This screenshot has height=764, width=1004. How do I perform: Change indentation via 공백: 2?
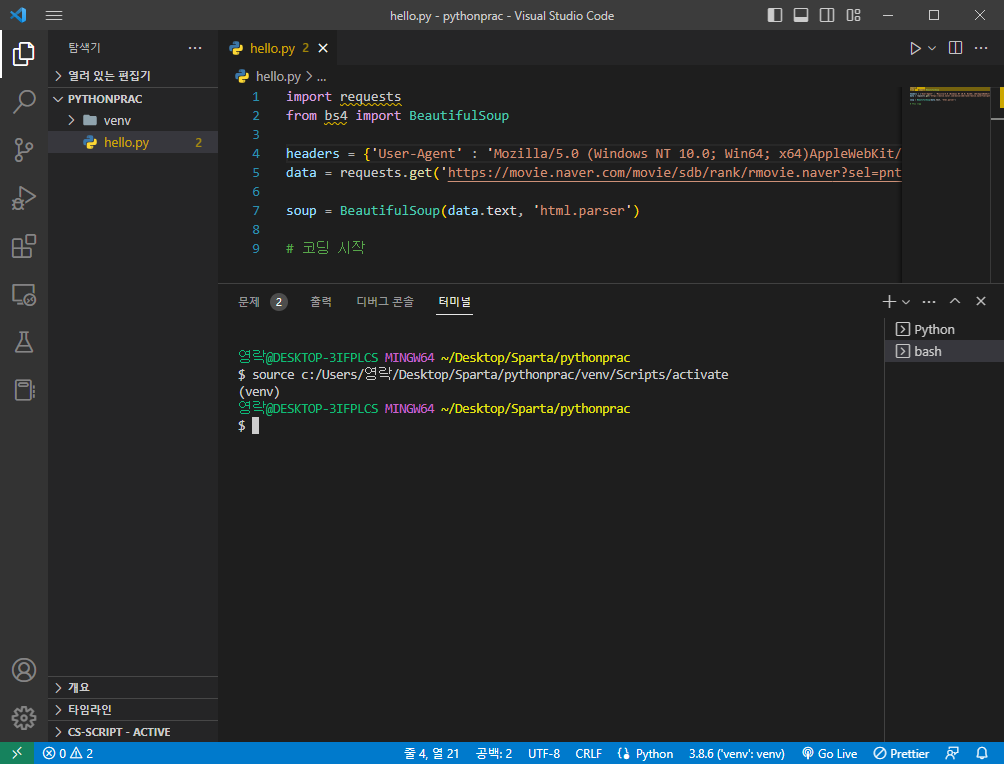pos(494,753)
